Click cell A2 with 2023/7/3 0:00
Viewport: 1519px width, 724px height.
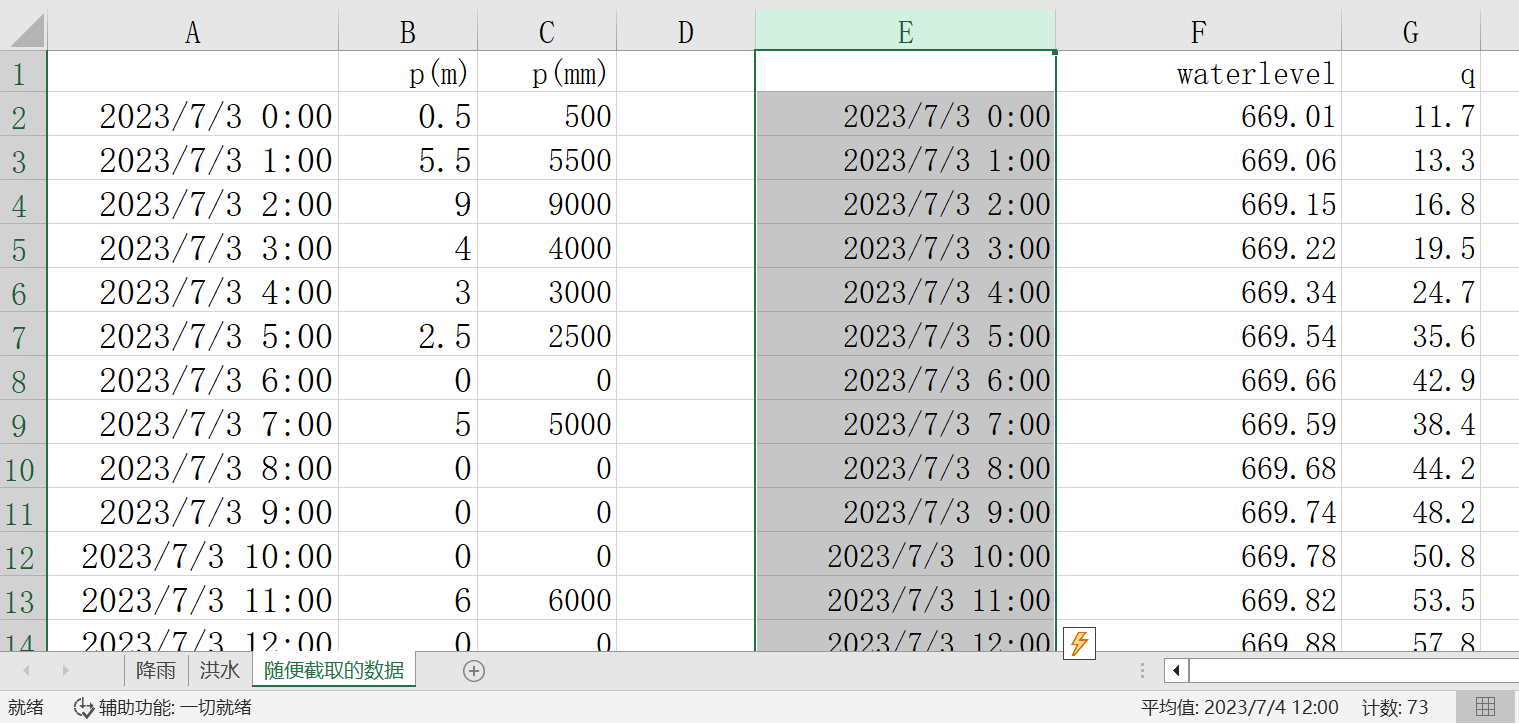(193, 116)
